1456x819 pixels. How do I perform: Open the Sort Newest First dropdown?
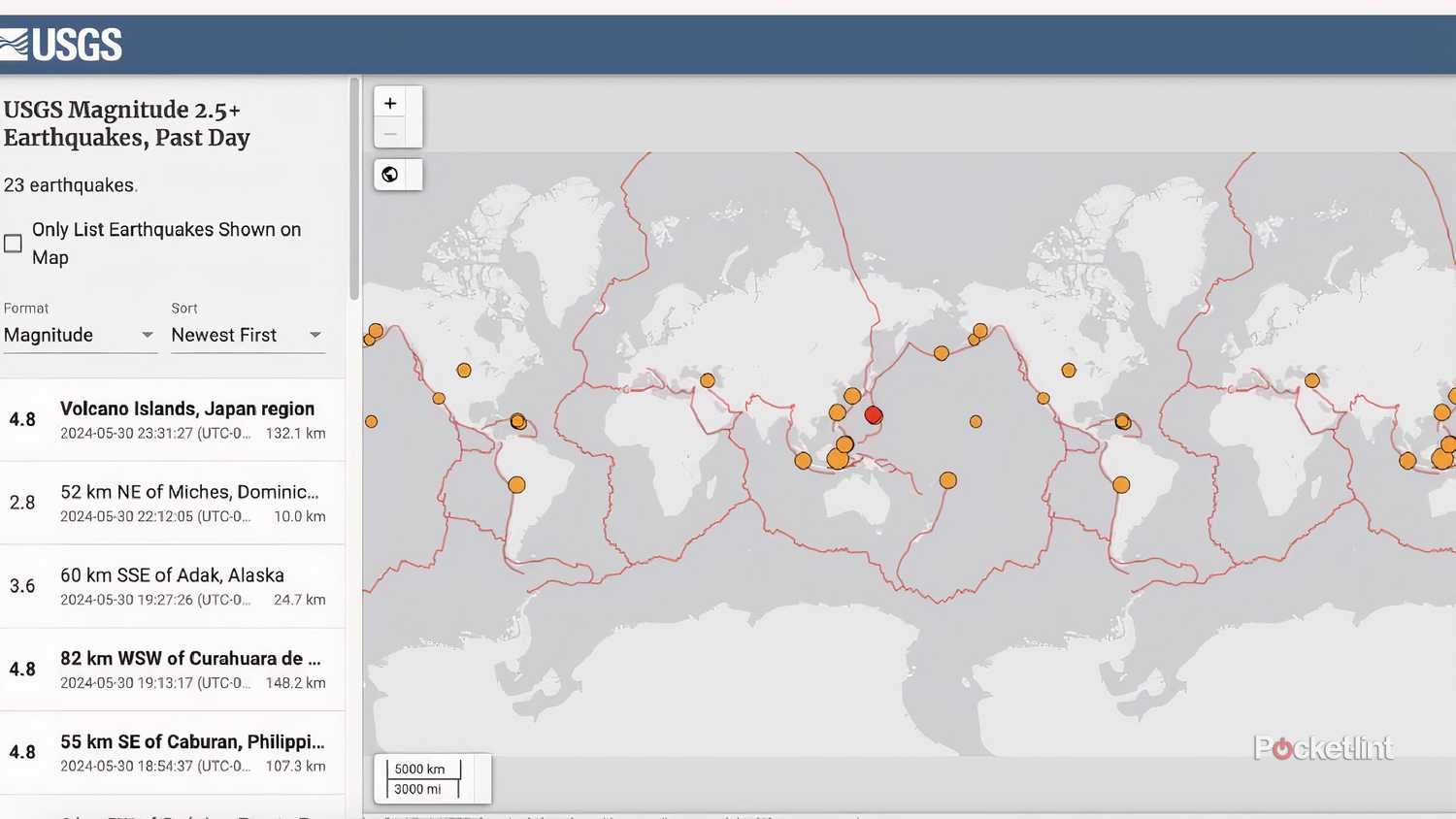coord(247,335)
